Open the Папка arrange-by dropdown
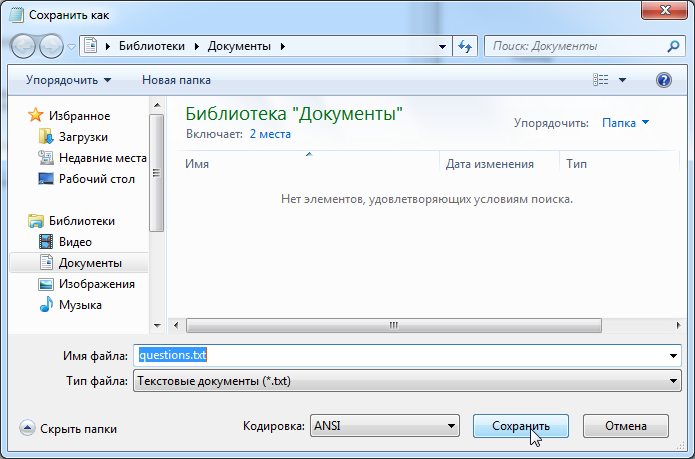Viewport: 695px width, 459px height. [625, 123]
